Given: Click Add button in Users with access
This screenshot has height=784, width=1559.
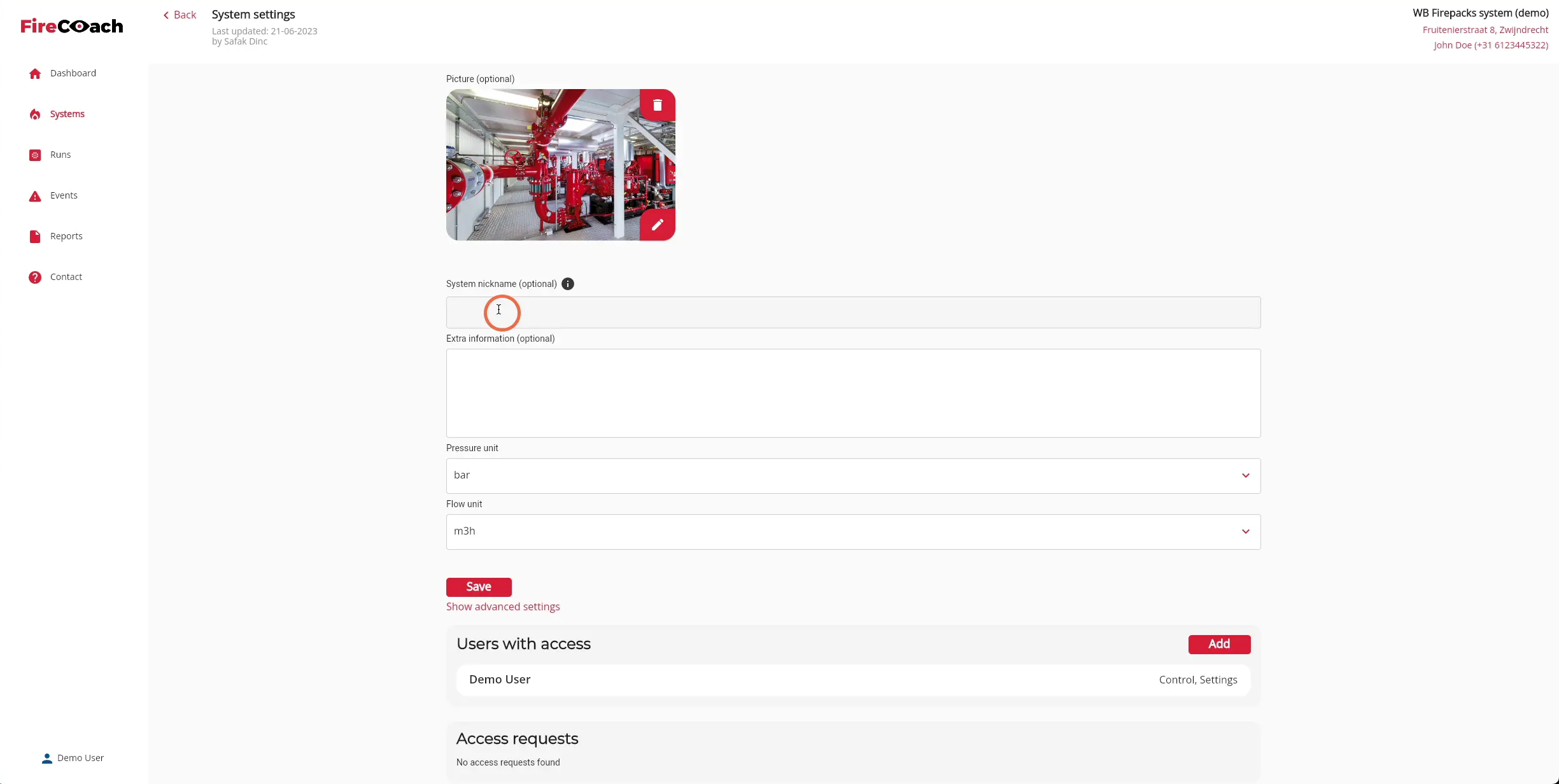Looking at the screenshot, I should pos(1219,644).
